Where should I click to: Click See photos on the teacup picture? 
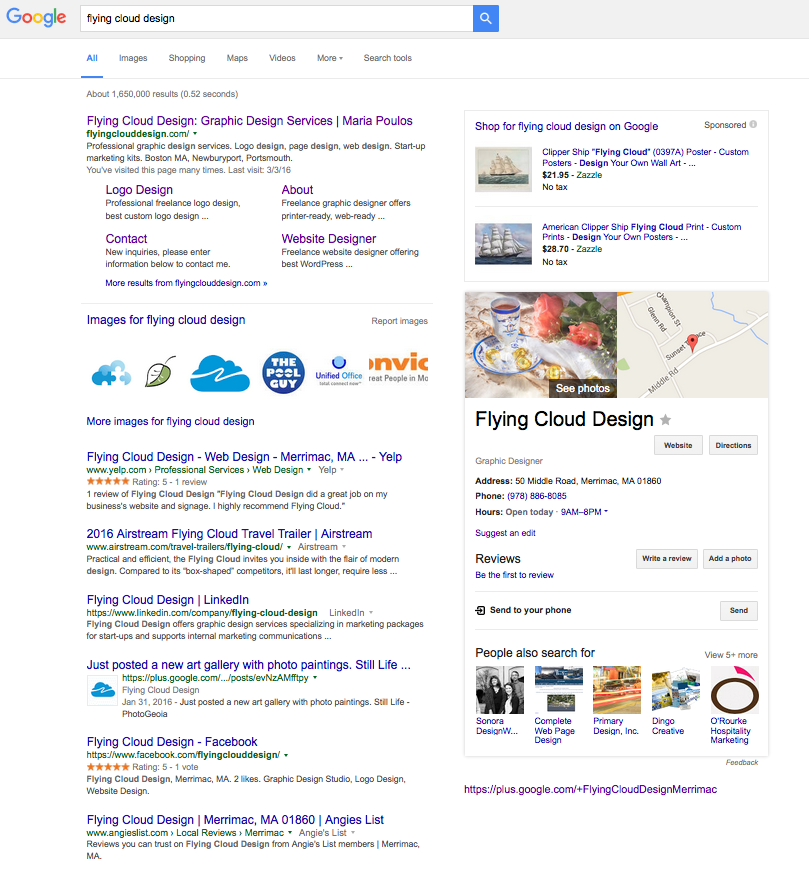click(x=582, y=388)
